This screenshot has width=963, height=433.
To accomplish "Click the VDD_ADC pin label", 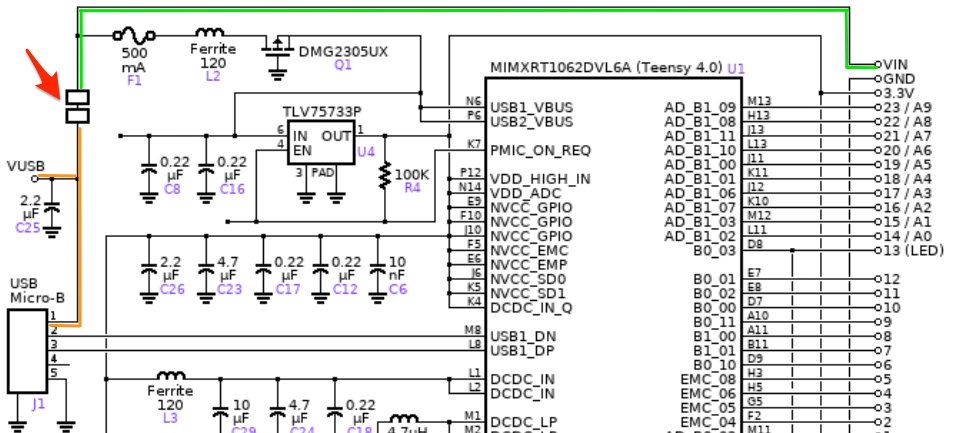I will click(524, 193).
